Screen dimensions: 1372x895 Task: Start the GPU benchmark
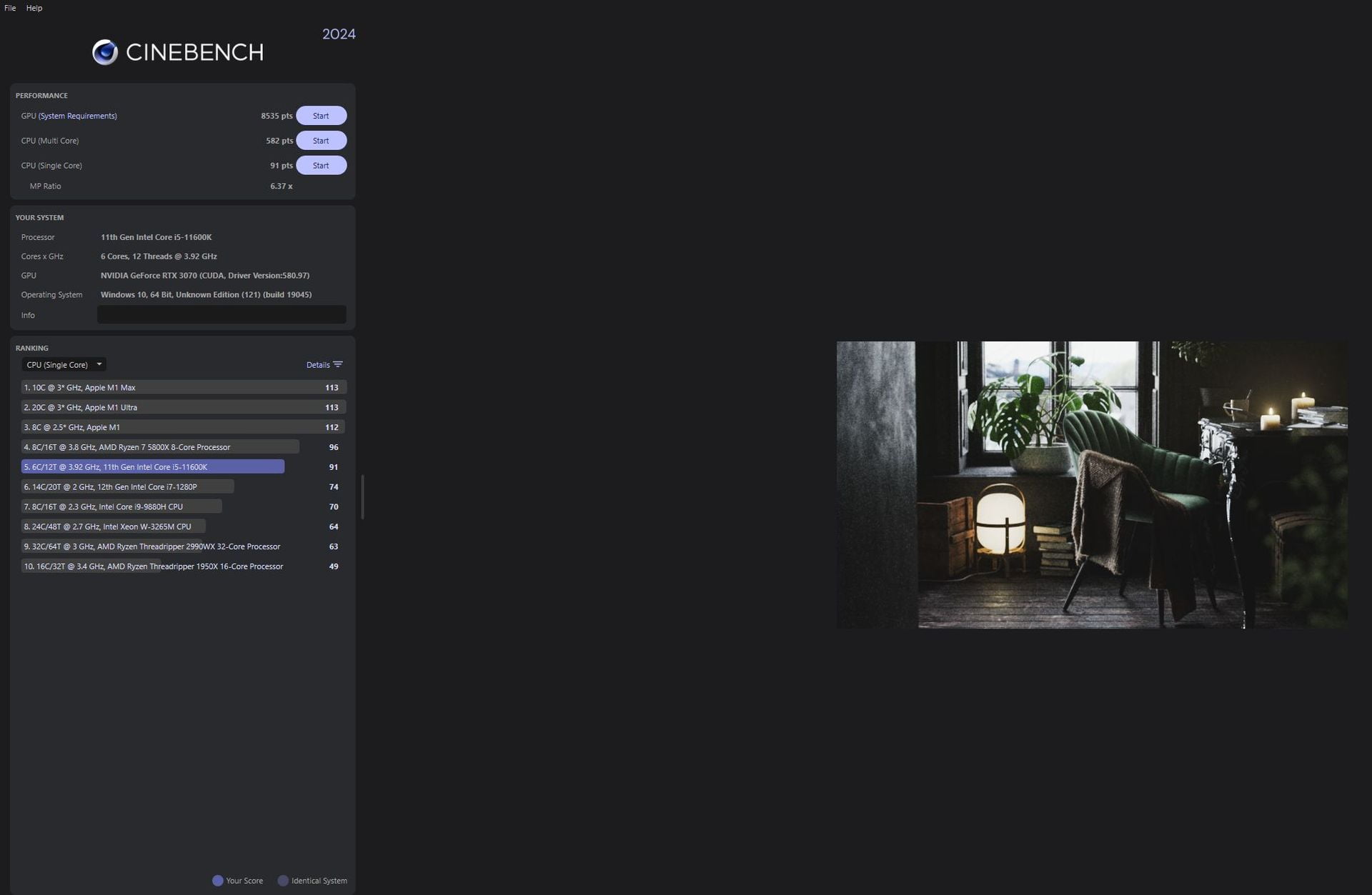tap(321, 116)
